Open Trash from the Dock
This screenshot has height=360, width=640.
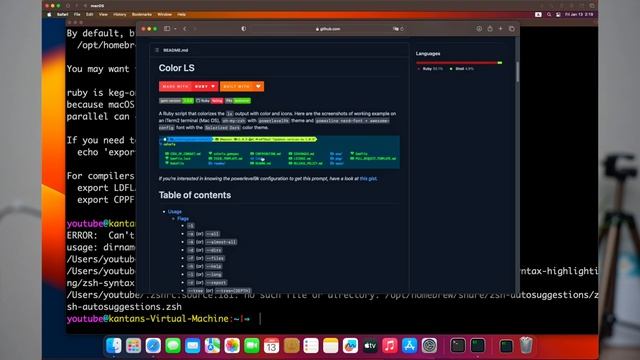527,345
